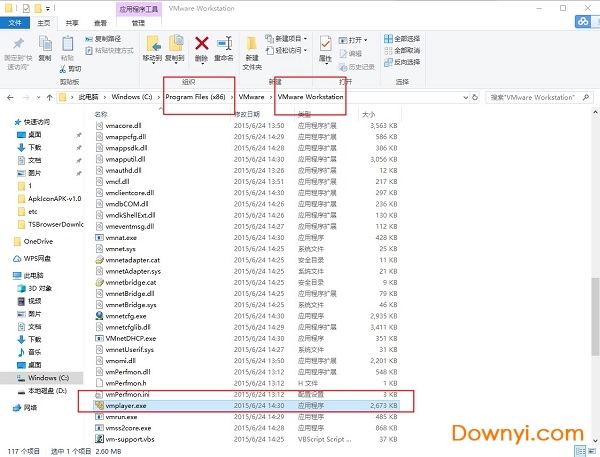The height and width of the screenshot is (457, 600).
Task: Click the blue help cloud icon
Action: pos(583,21)
